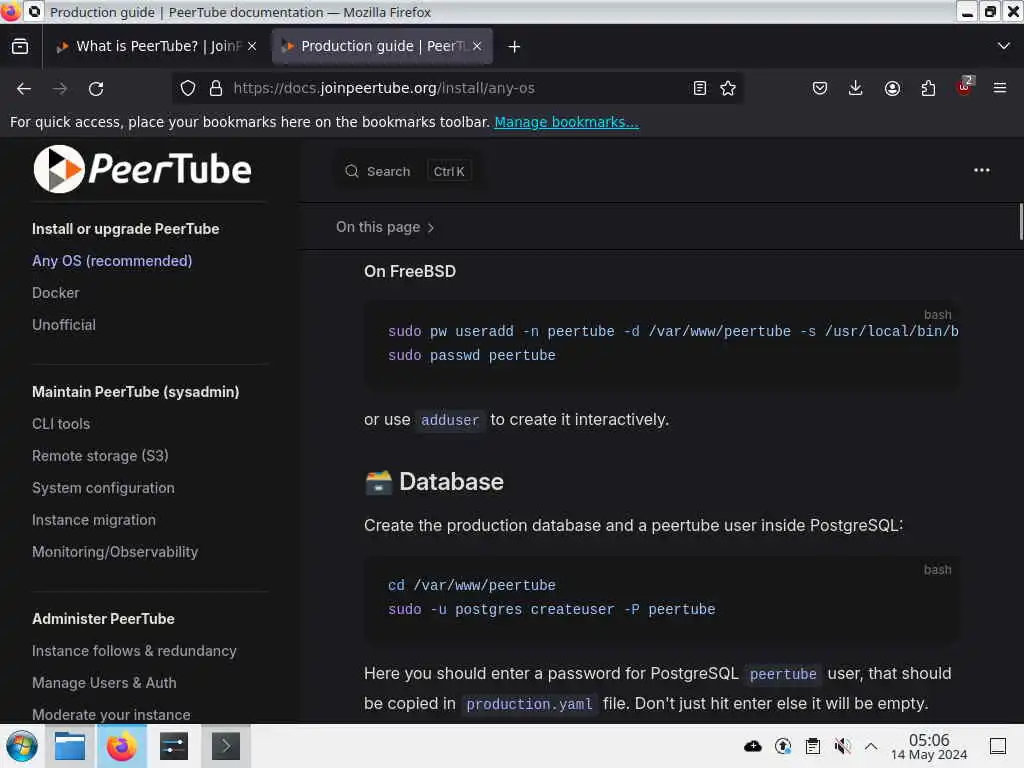
Task: Reload the page with the refresh icon
Action: (x=96, y=88)
